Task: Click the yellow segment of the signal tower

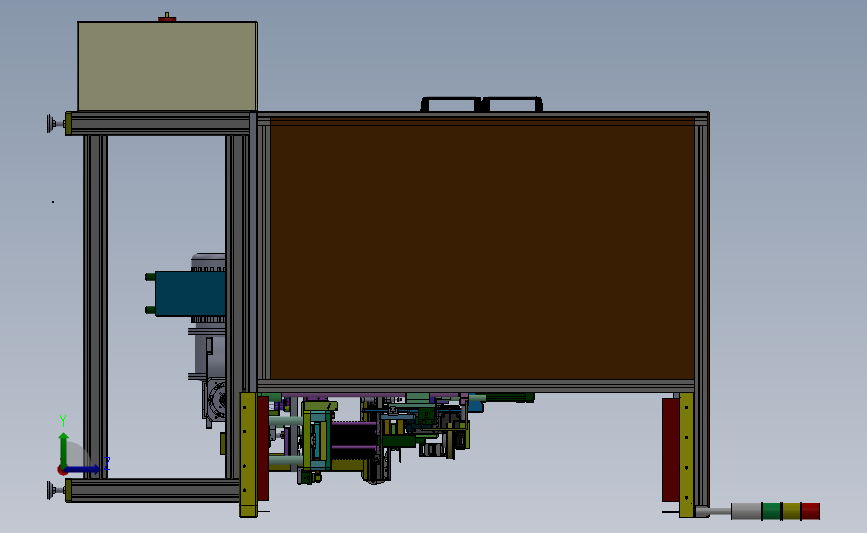Action: (x=791, y=511)
